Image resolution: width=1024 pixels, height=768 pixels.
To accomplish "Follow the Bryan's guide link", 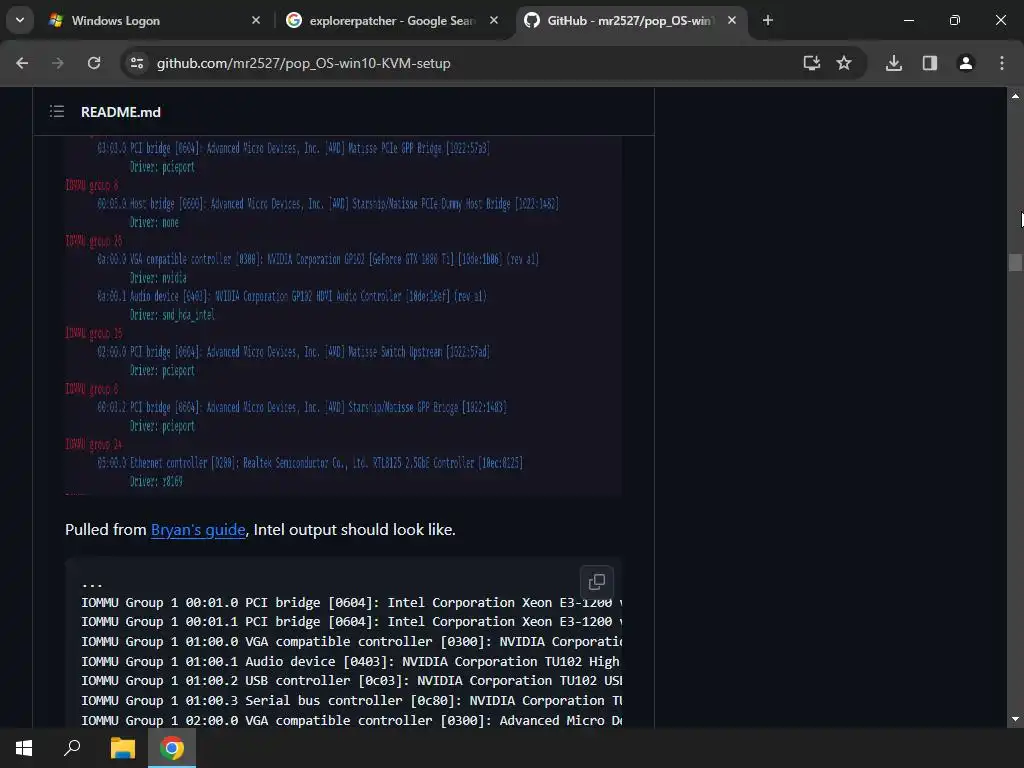I will click(198, 530).
